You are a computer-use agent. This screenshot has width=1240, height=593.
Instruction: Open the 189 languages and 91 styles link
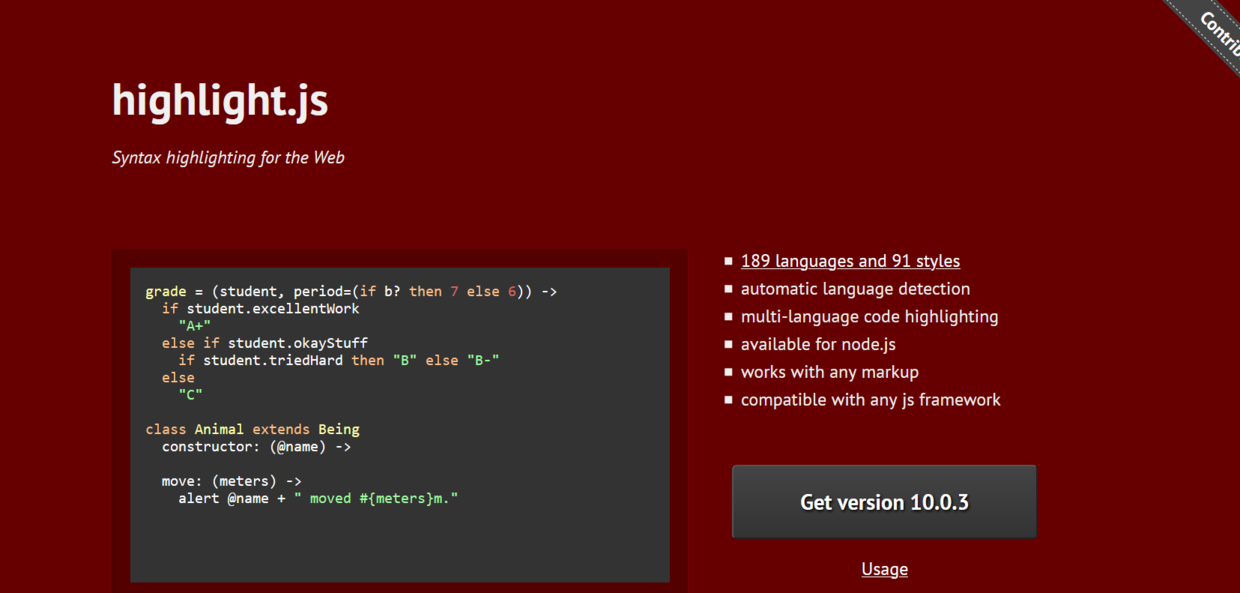tap(850, 261)
